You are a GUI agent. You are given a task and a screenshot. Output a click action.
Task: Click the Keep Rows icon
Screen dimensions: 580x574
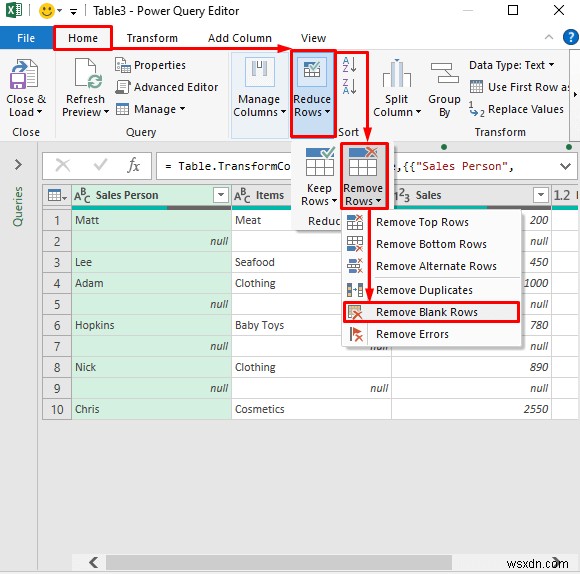[320, 162]
